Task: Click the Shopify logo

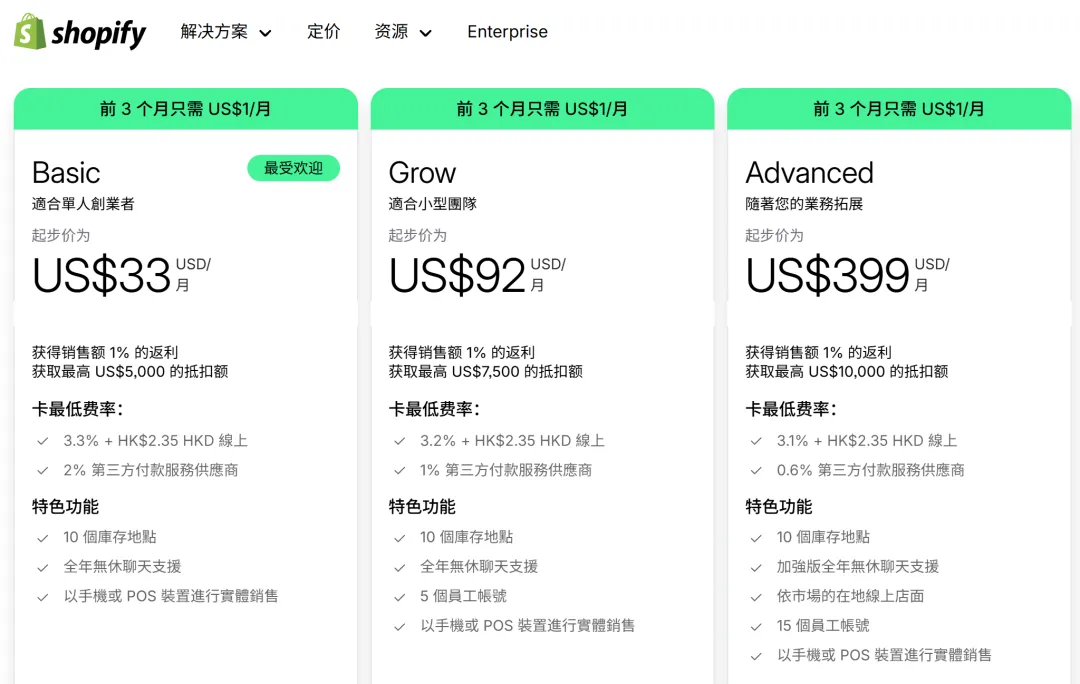Action: pos(80,32)
